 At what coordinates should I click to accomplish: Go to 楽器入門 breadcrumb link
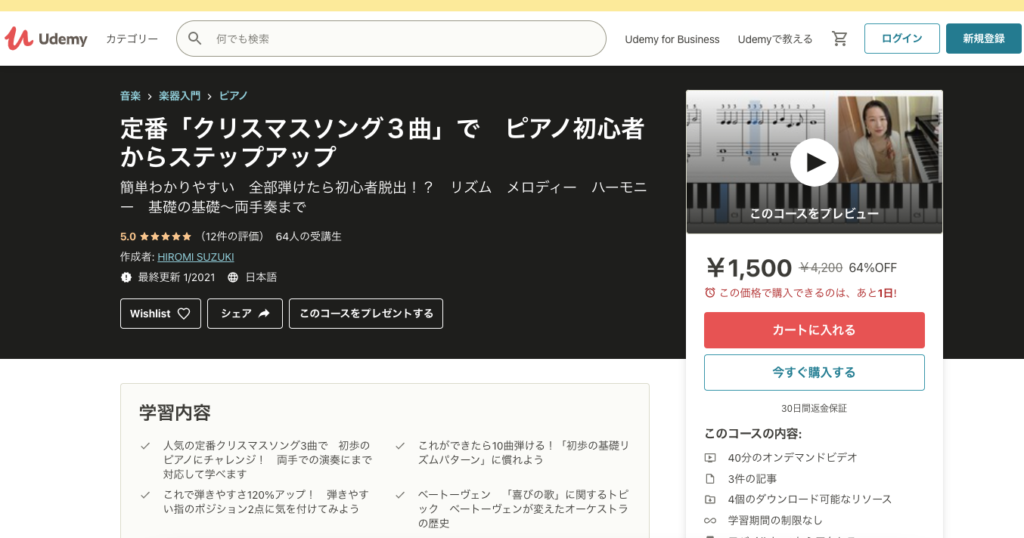(180, 96)
